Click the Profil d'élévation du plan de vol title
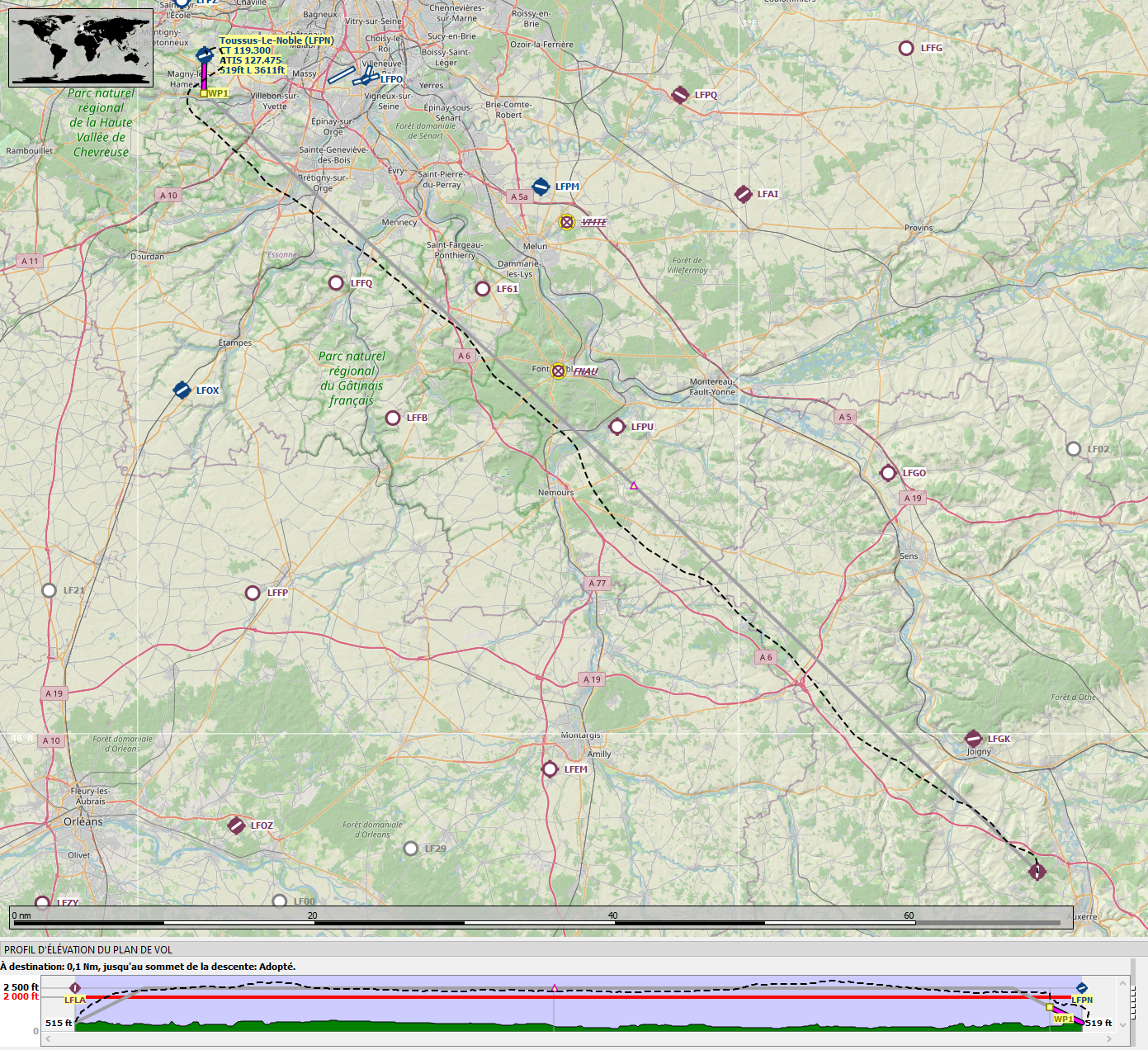 pos(88,950)
